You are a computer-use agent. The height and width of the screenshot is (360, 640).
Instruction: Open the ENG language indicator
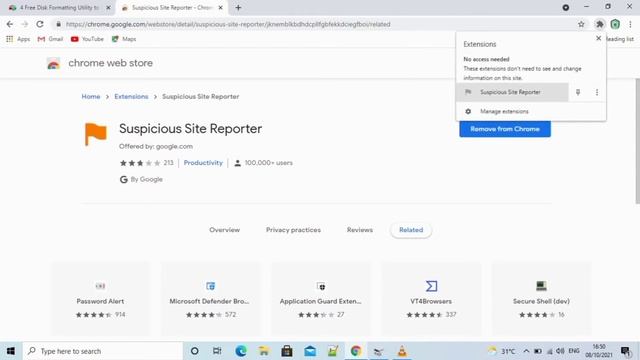click(x=574, y=351)
